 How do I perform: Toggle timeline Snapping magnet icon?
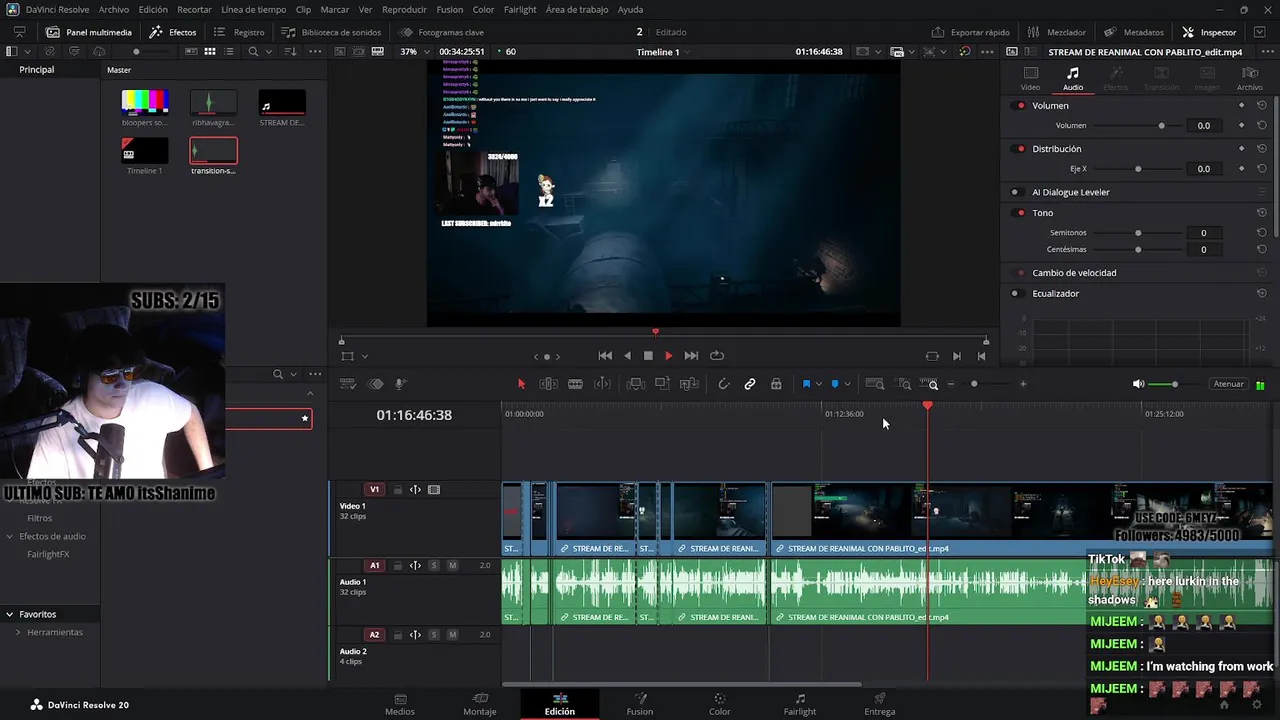(x=724, y=384)
